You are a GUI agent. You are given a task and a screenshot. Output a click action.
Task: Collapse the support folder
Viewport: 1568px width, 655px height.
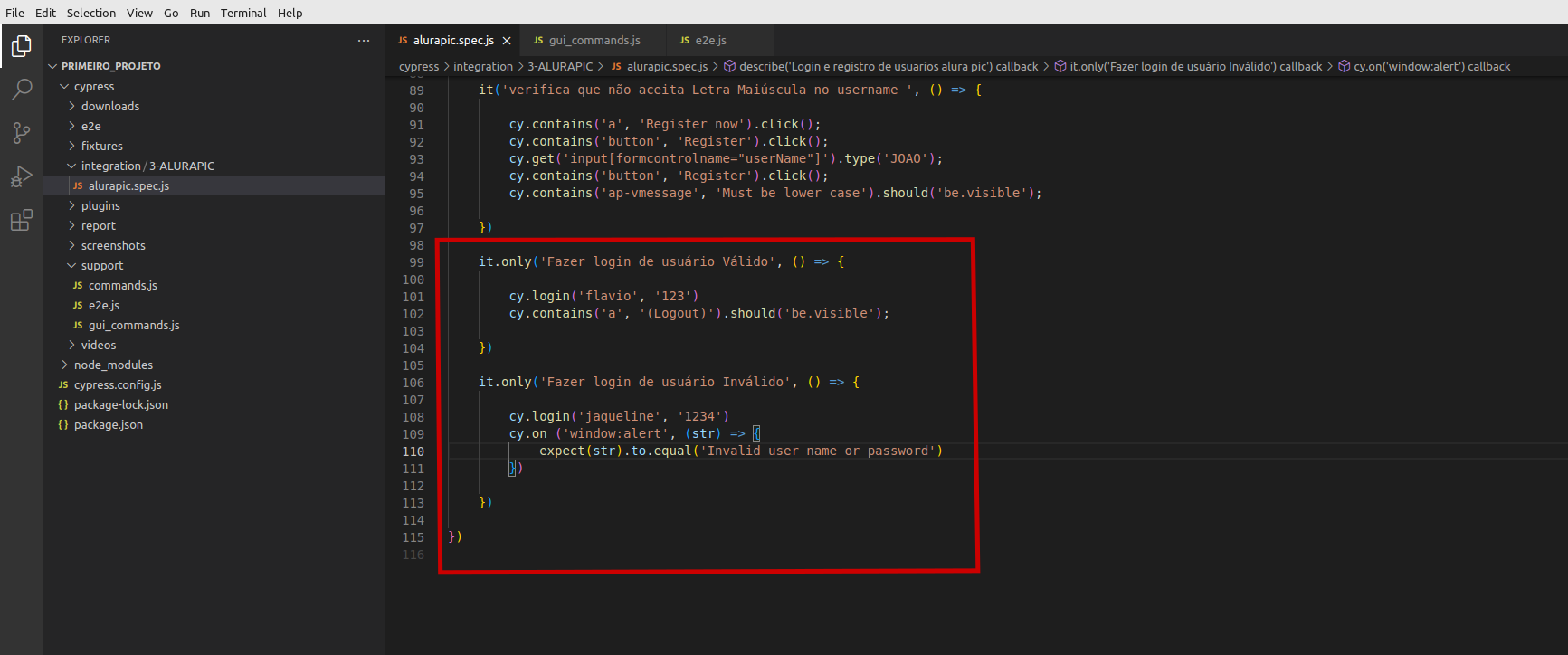71,266
